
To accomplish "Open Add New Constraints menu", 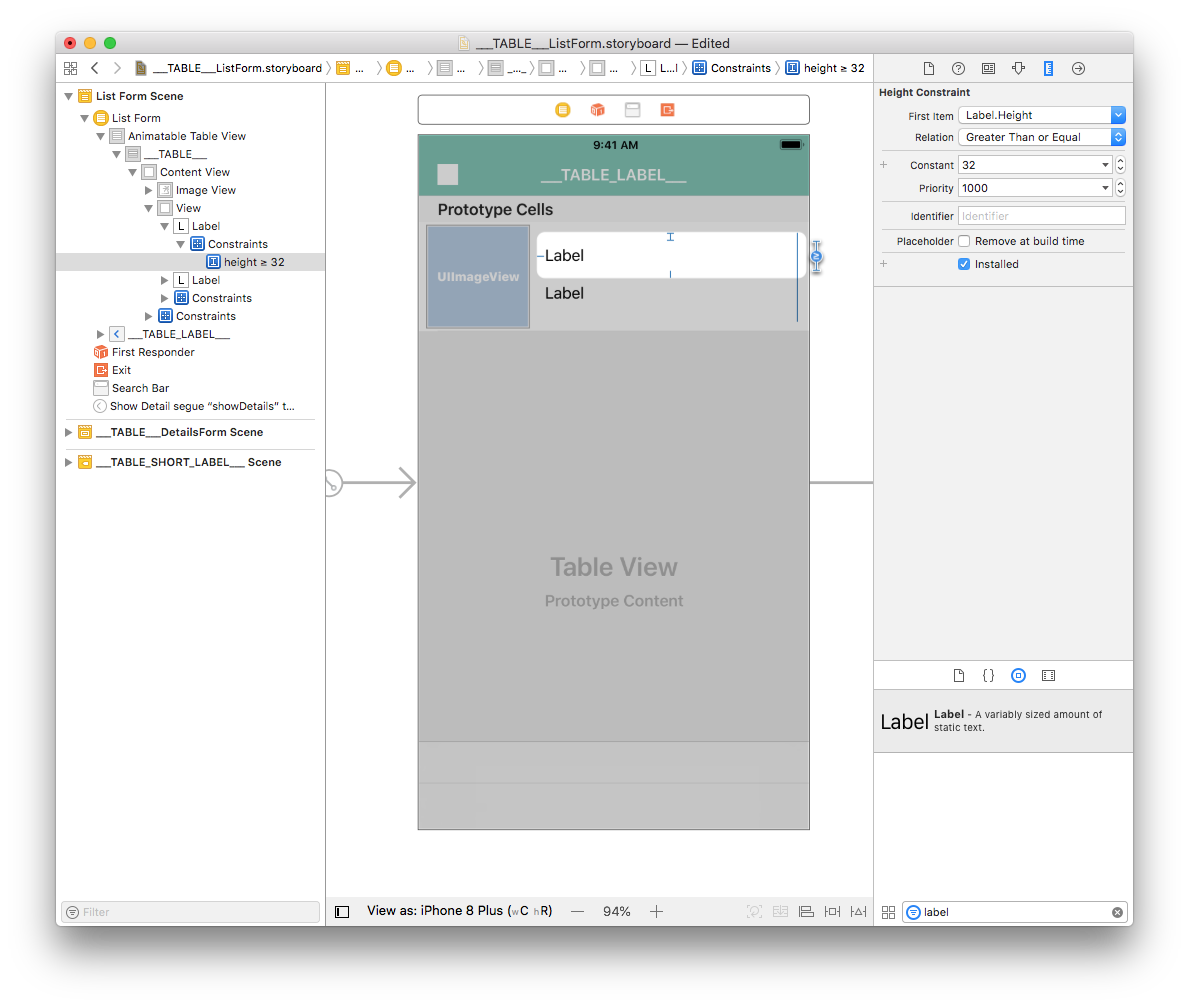I will (x=833, y=911).
